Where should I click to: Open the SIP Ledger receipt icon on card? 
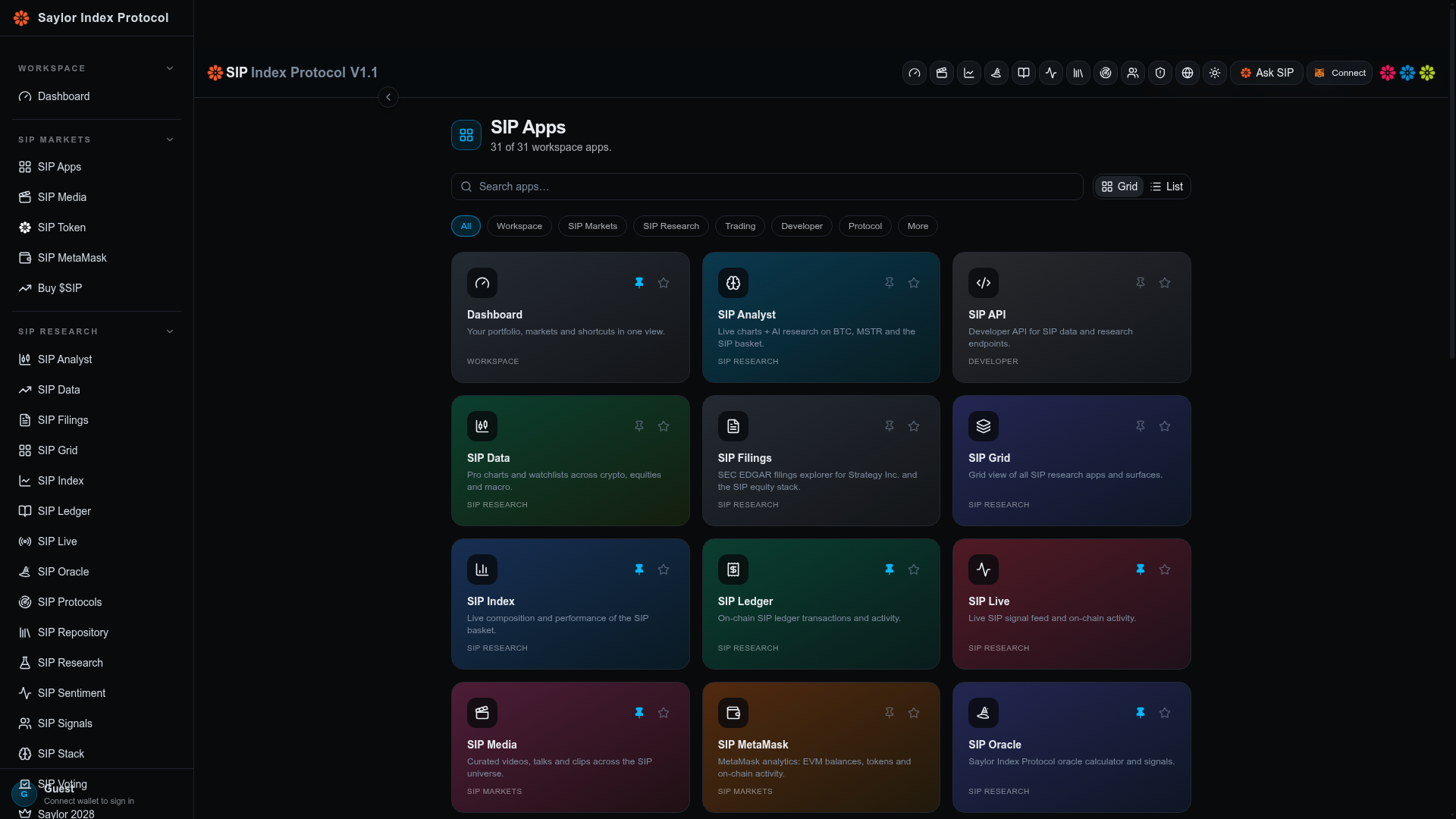click(733, 570)
